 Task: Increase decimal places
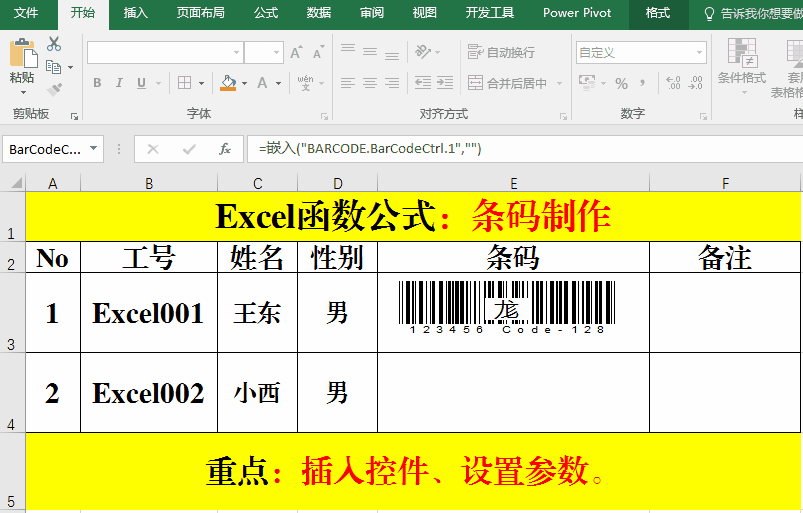point(673,82)
